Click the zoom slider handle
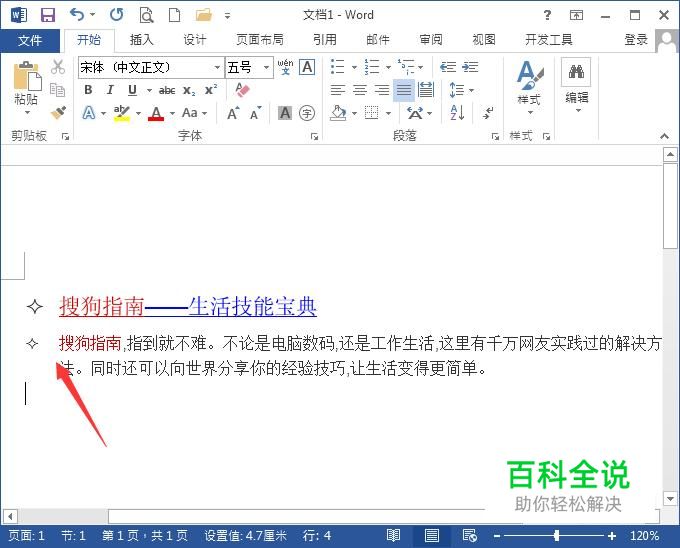Viewport: 680px width, 548px height. pos(556,536)
